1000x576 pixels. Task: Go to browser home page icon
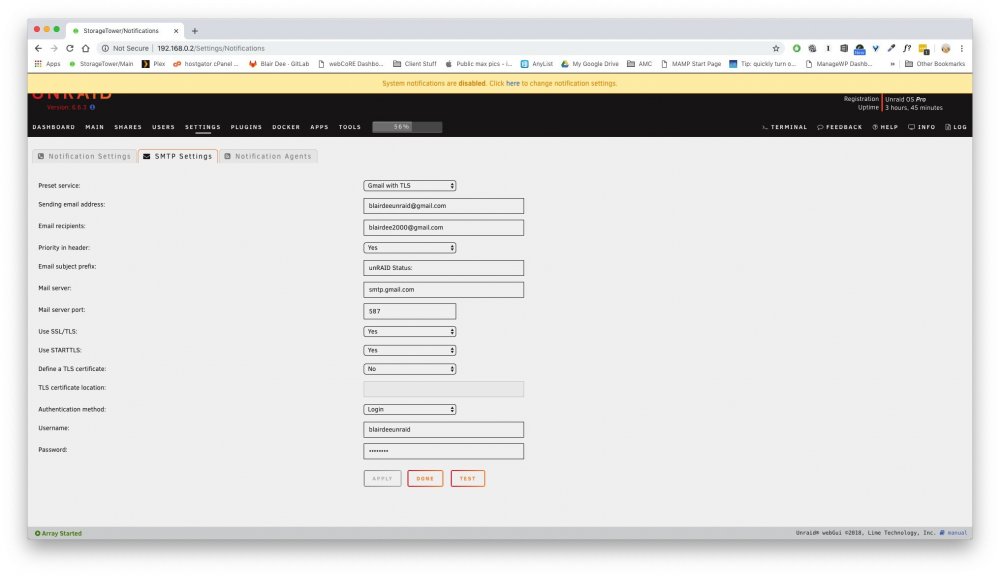pos(85,48)
